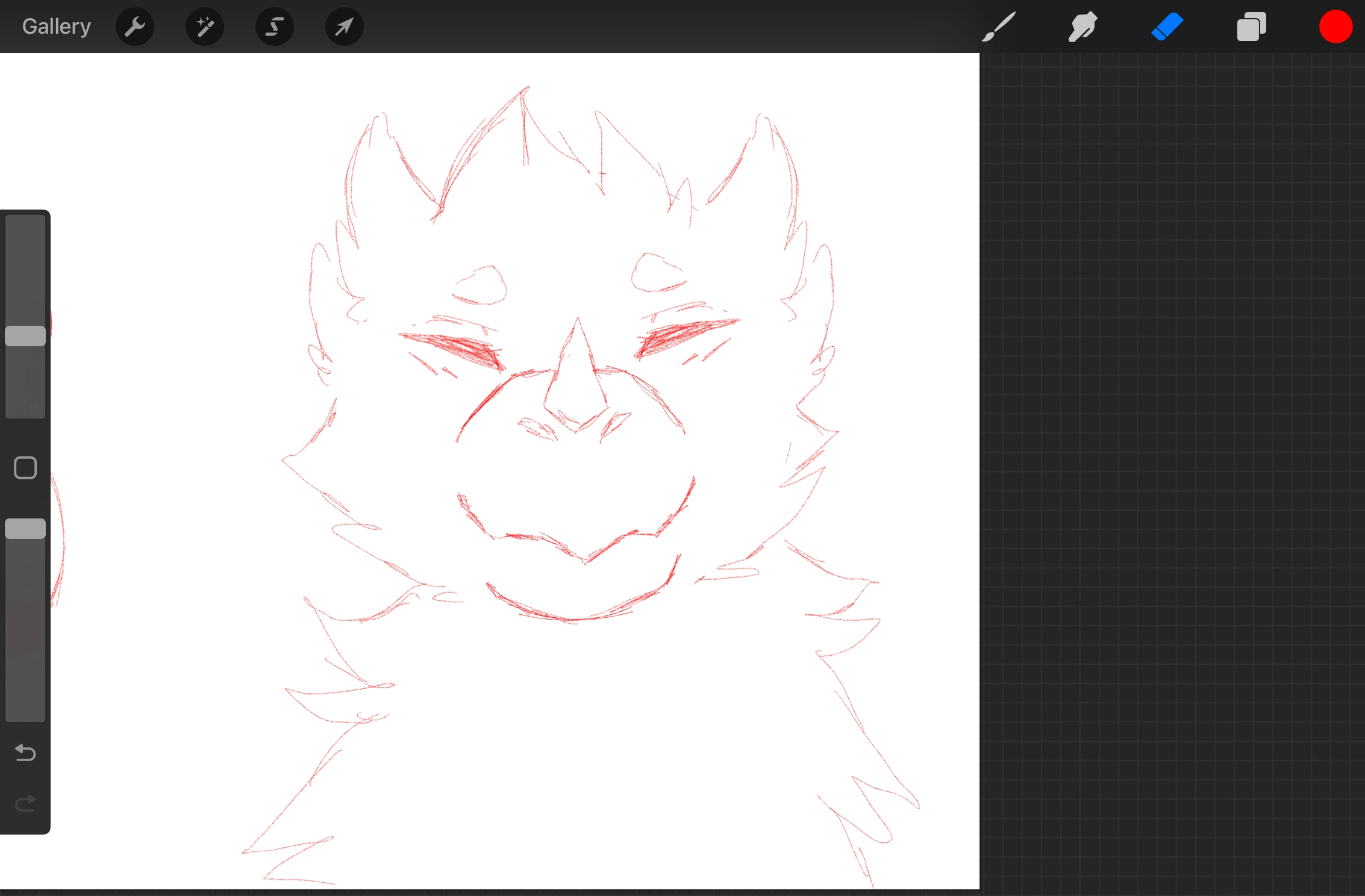Open the Gallery view
1365x896 pixels.
56,26
